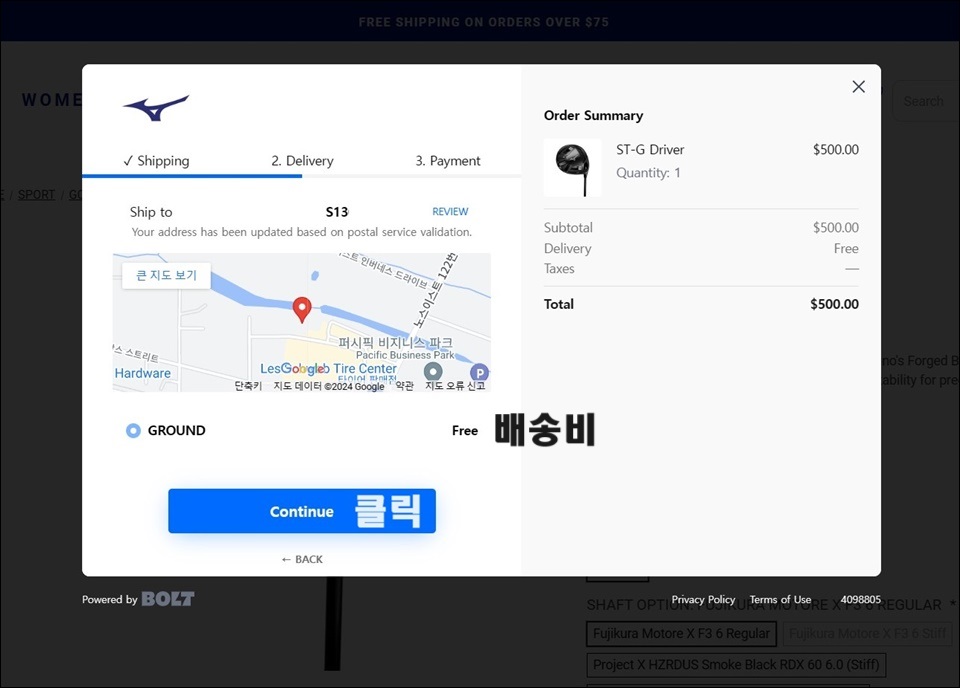Click the address updated validation message
This screenshot has width=960, height=688.
pyautogui.click(x=301, y=232)
